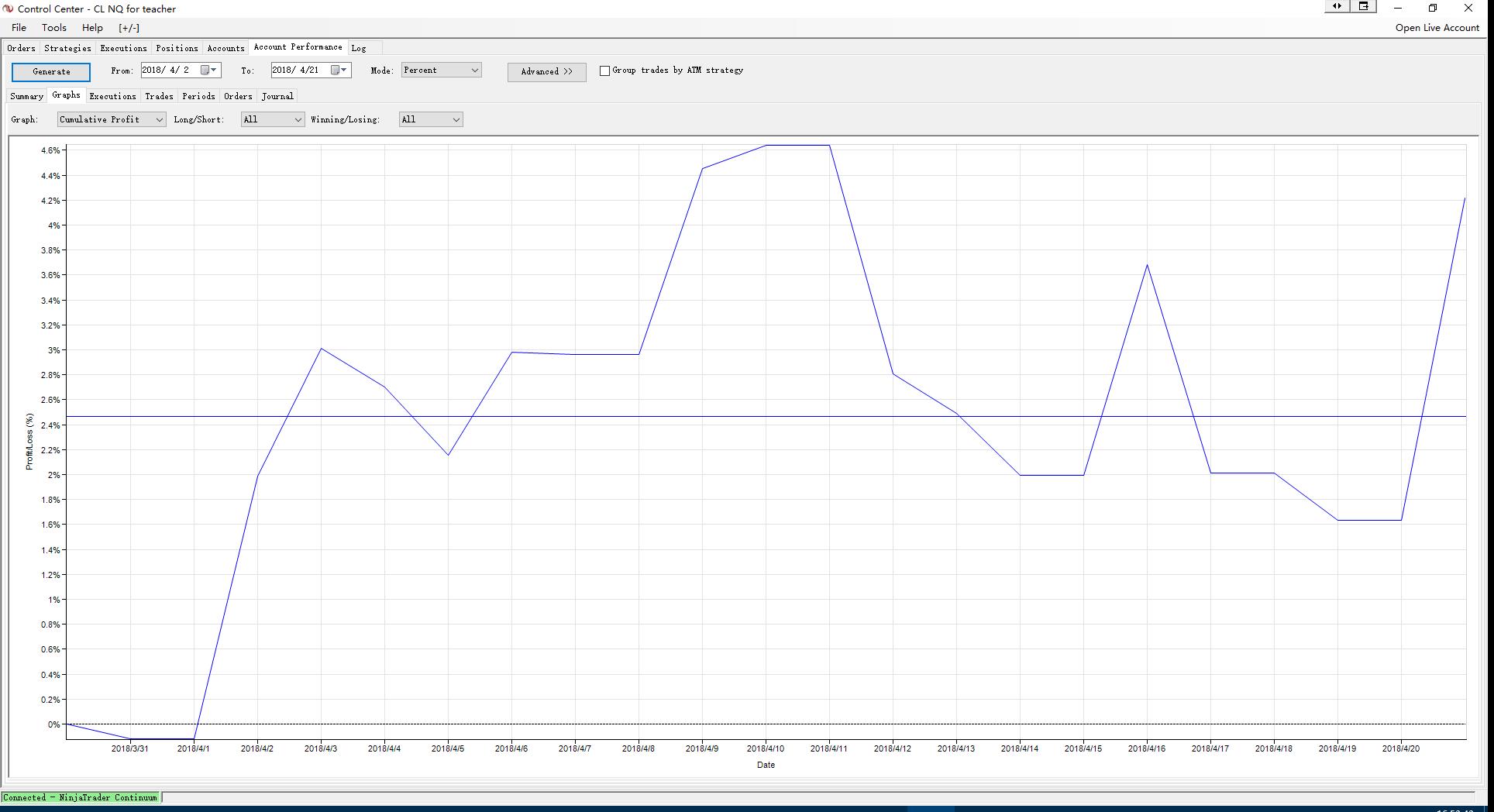Click the window-with-arrow icon in the title bar
1494x812 pixels.
(1364, 6)
